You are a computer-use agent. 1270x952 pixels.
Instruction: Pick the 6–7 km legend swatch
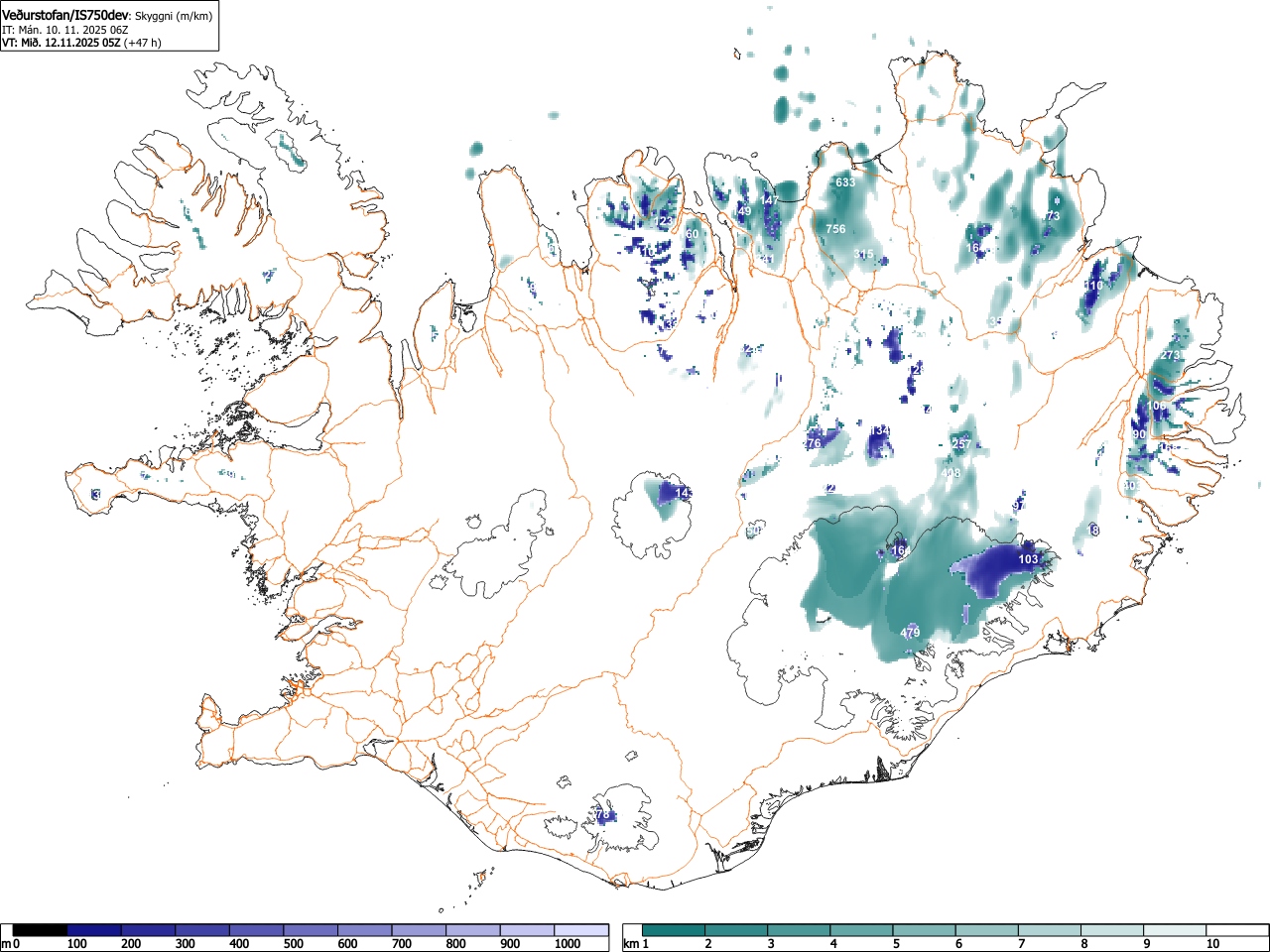click(987, 930)
